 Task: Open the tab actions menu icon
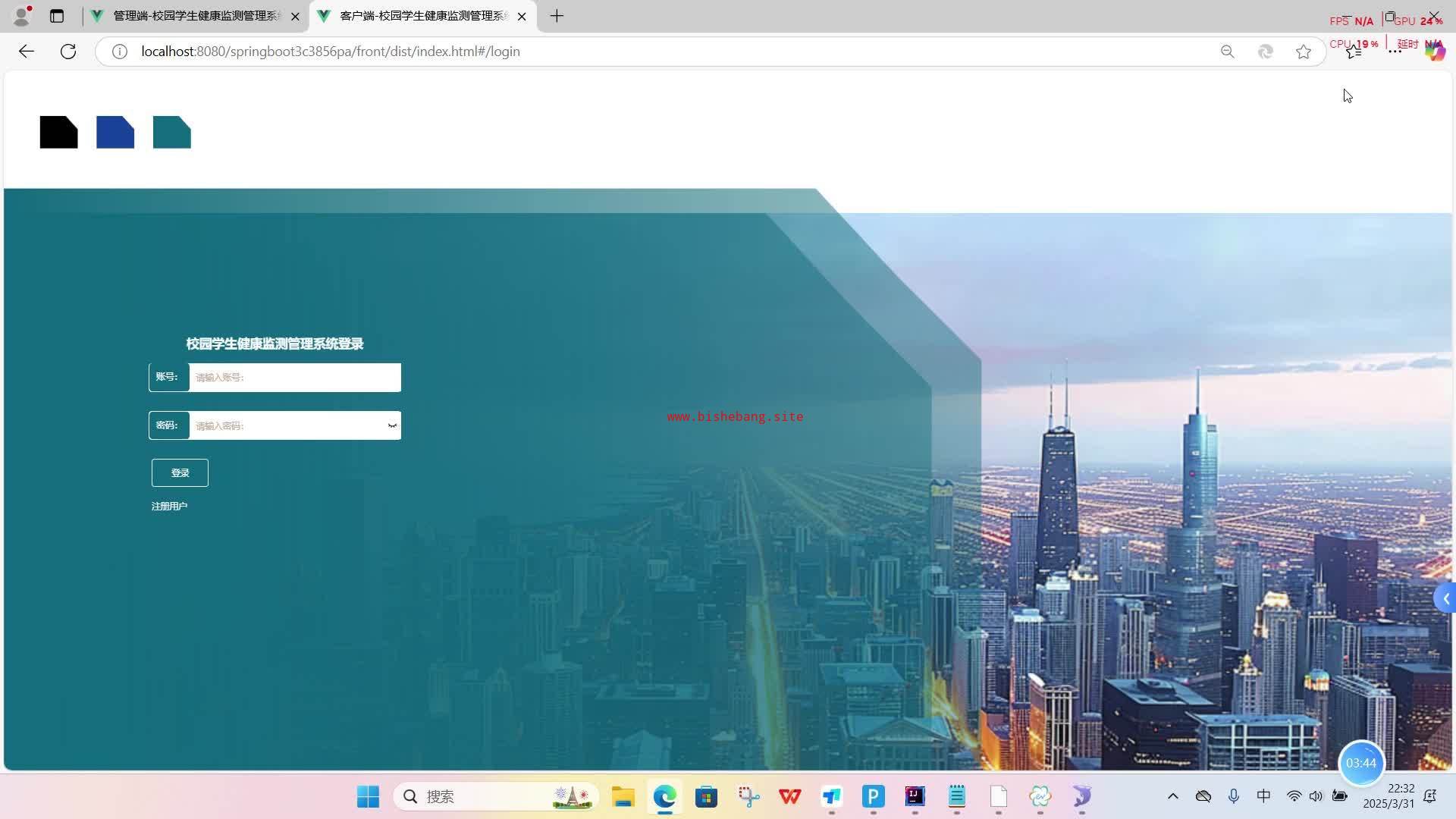click(57, 16)
